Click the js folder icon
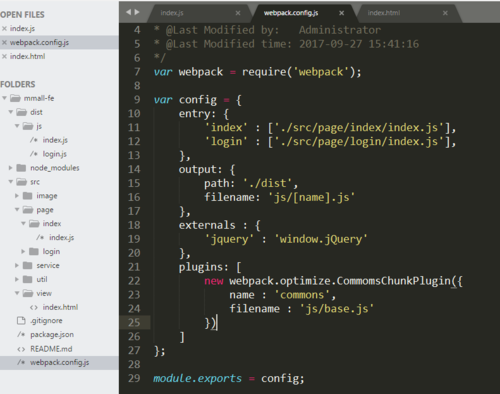Viewport: 500px width, 394px height. 28,126
